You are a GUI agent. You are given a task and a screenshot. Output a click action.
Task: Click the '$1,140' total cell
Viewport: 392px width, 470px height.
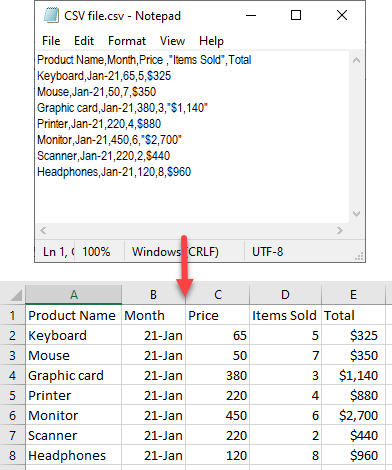coord(353,375)
